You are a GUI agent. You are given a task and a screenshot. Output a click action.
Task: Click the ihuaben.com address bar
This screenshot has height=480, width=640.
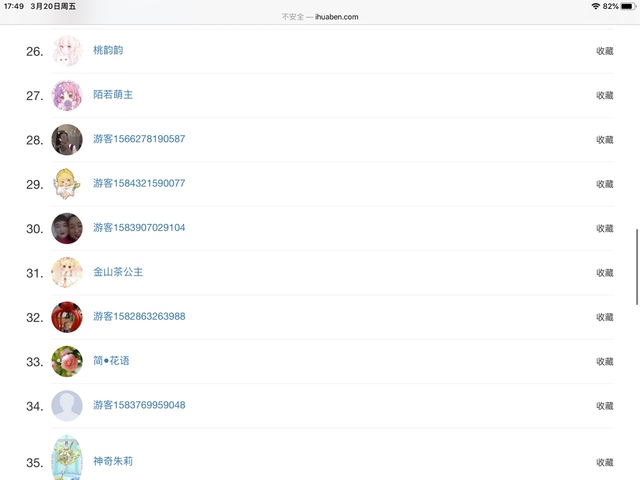(320, 17)
